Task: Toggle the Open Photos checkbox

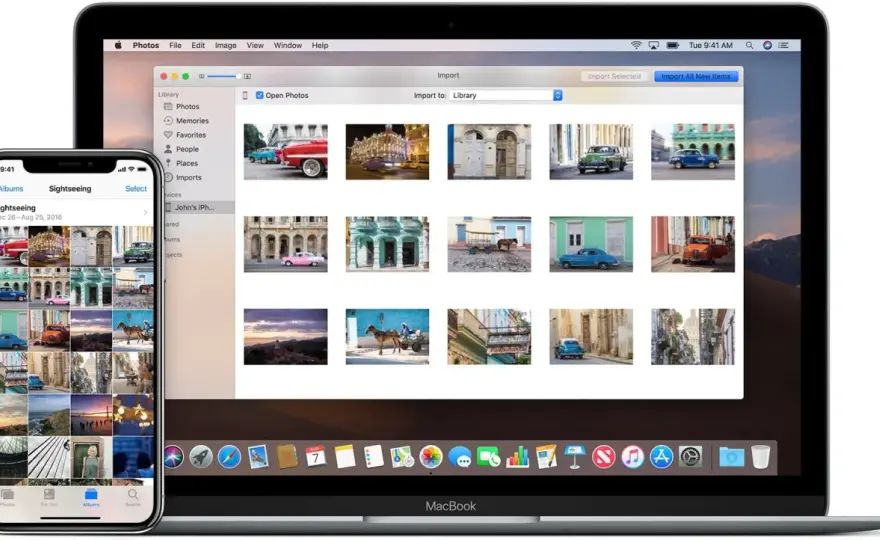Action: (x=259, y=95)
